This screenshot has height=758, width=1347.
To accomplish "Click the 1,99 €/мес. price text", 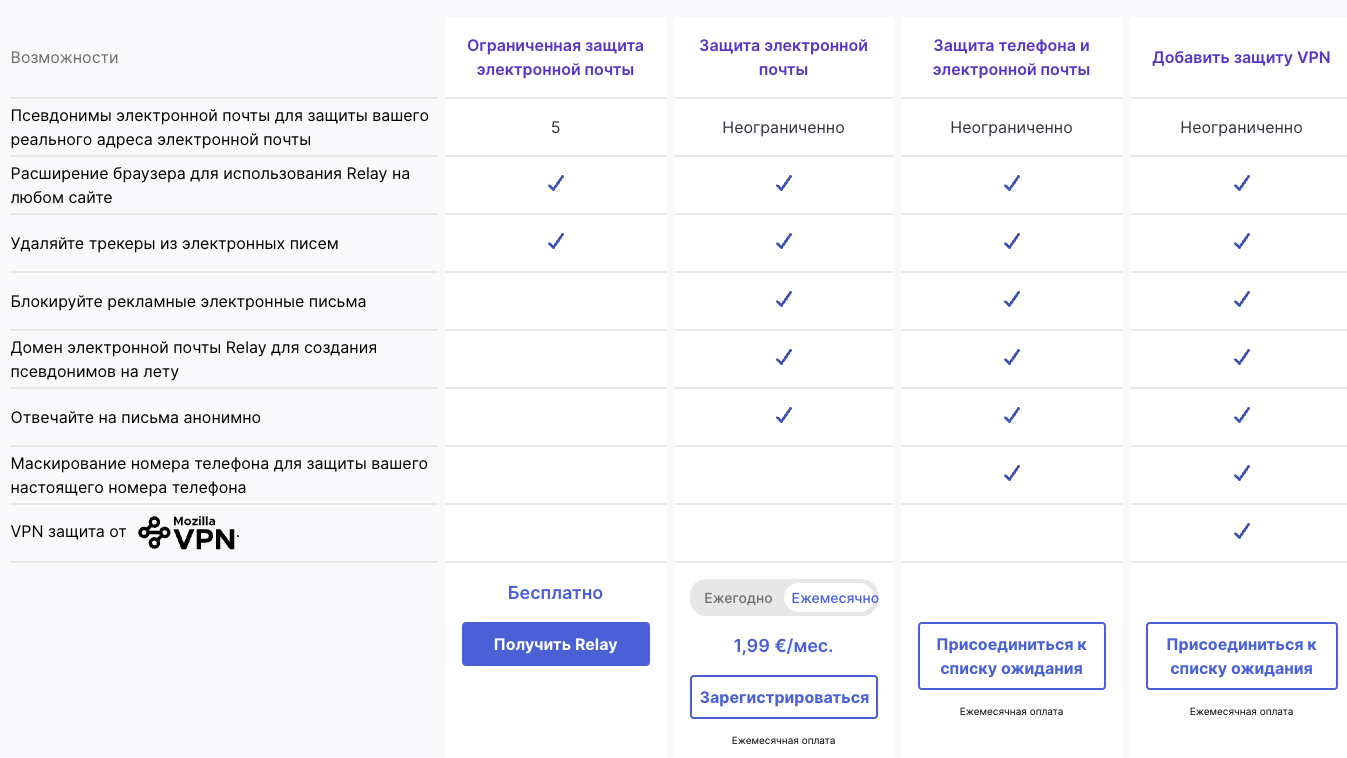I will tap(783, 646).
